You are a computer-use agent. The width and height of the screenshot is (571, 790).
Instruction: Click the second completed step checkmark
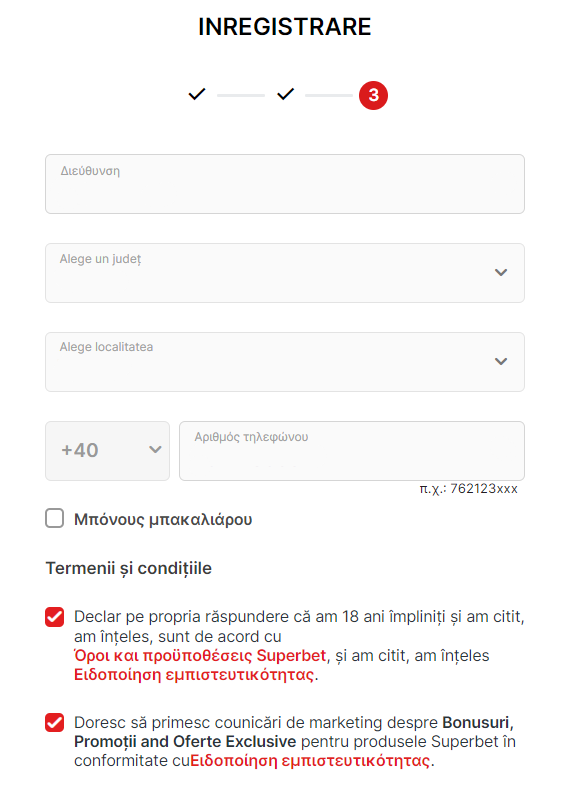tap(285, 94)
